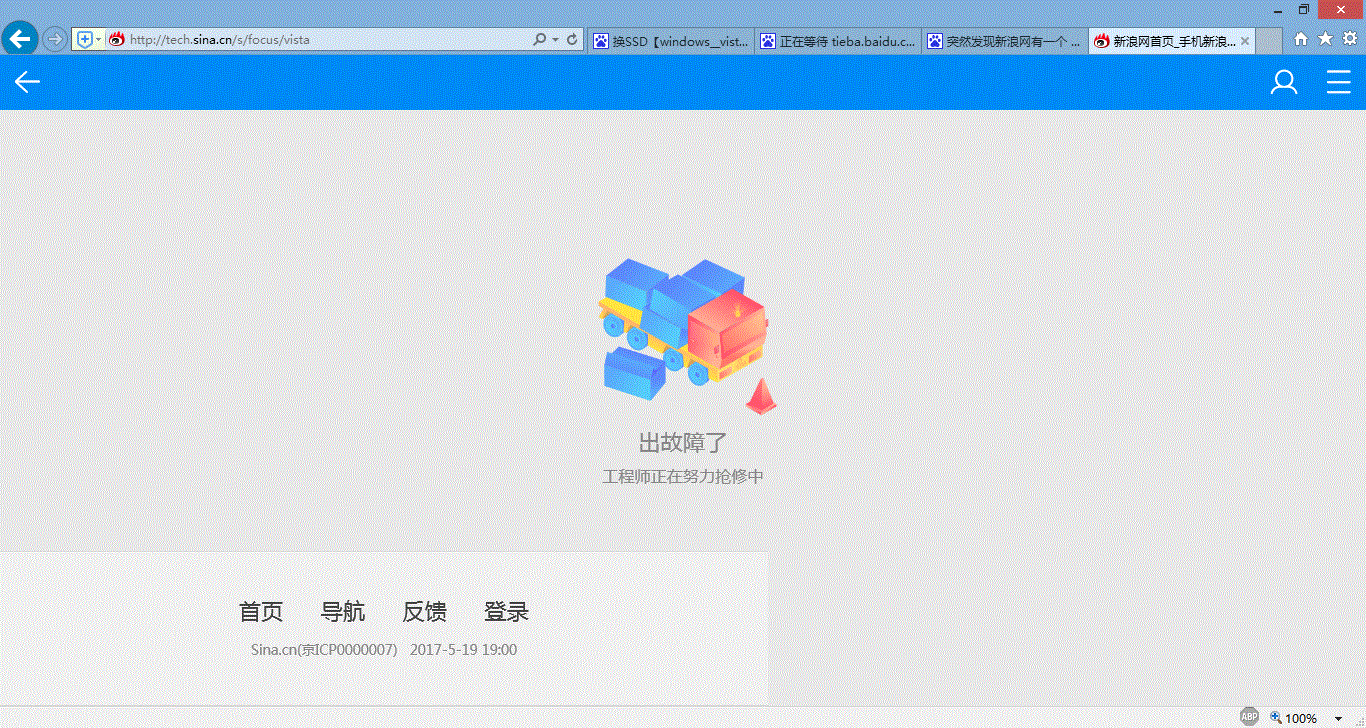Open the browser Home icon

click(x=1301, y=39)
